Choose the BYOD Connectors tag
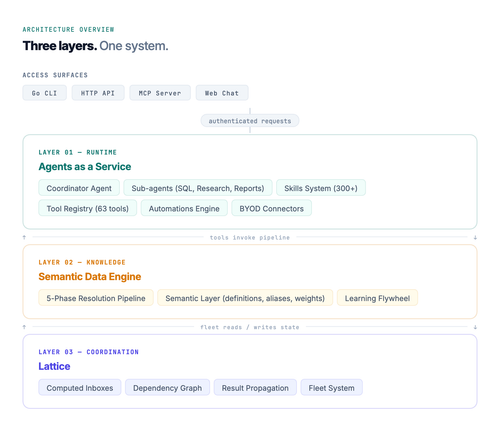The image size is (500, 439). pos(271,208)
